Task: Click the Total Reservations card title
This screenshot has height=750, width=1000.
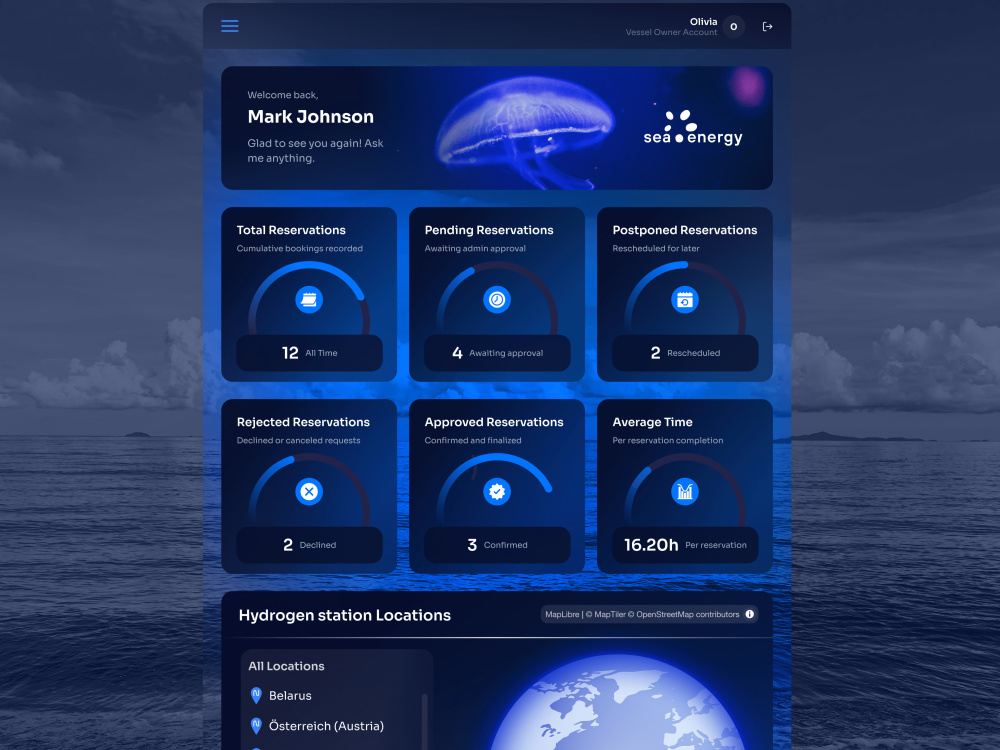Action: 291,230
